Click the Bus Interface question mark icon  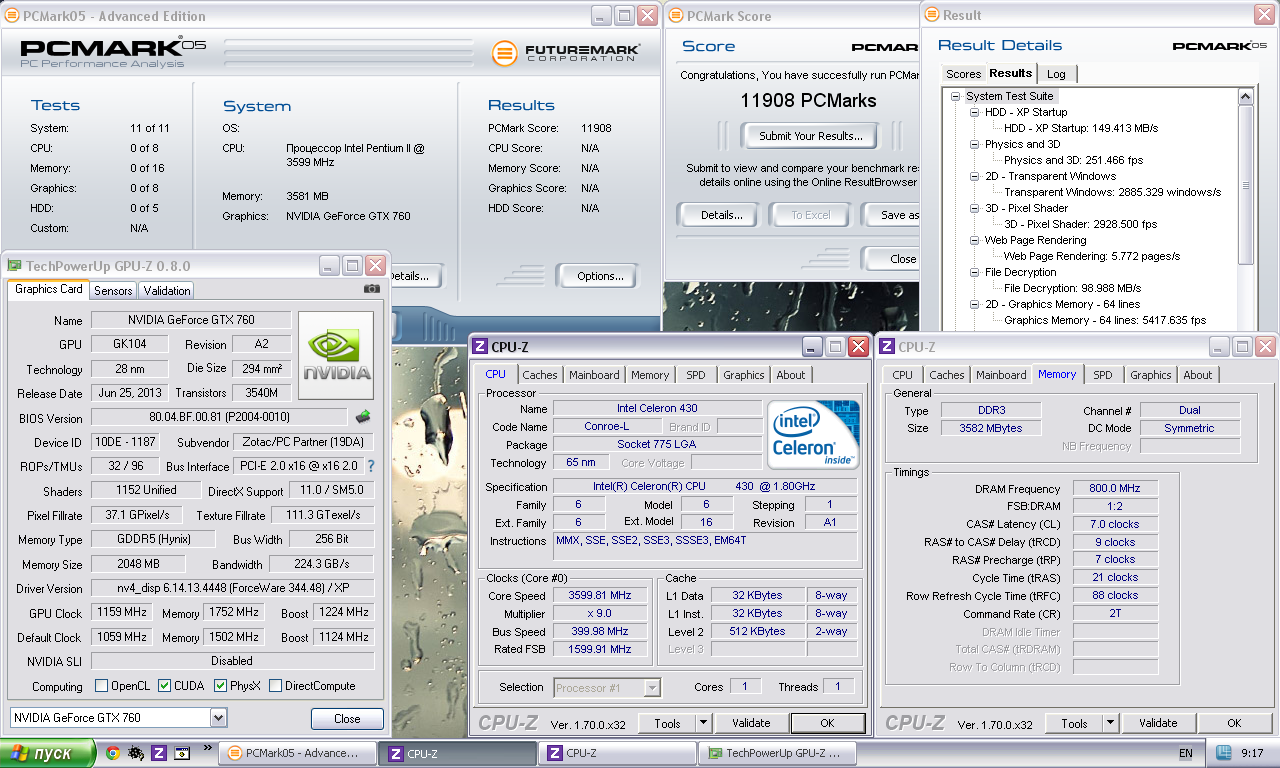pos(371,466)
